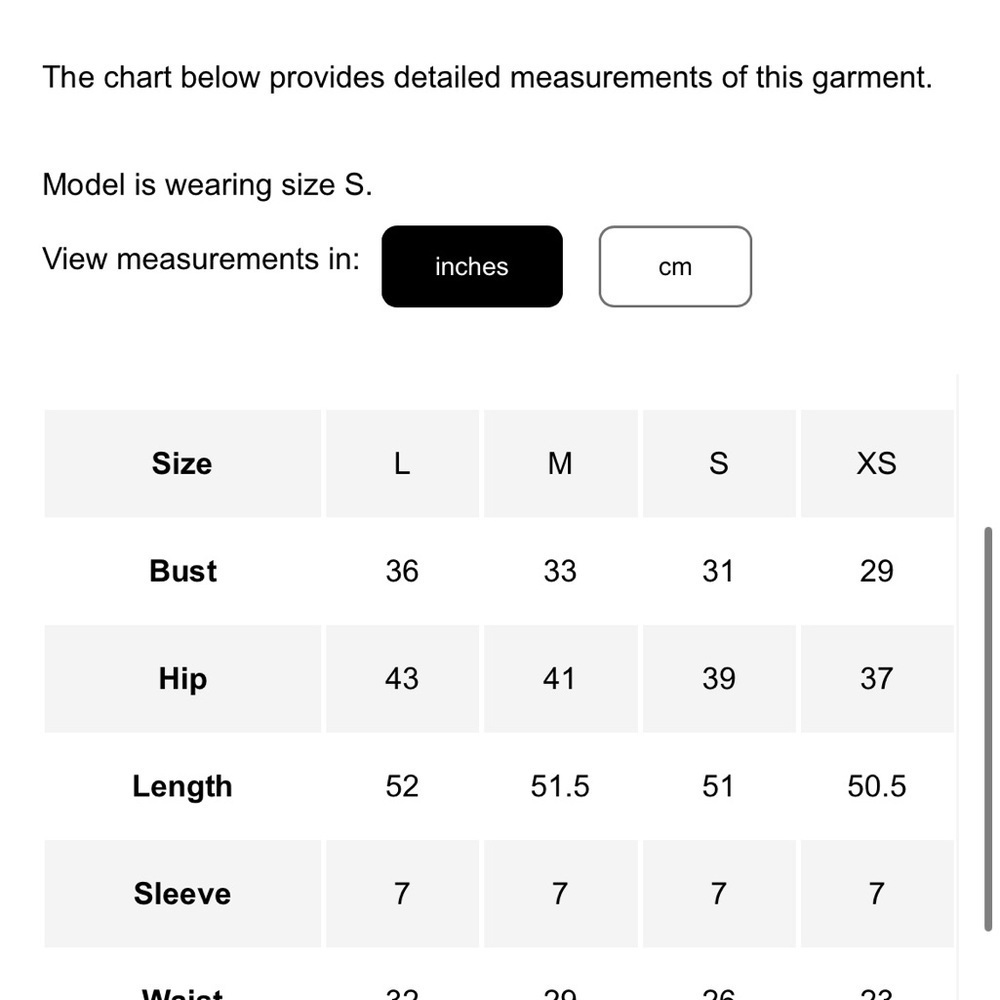Click the L size column header

point(402,464)
